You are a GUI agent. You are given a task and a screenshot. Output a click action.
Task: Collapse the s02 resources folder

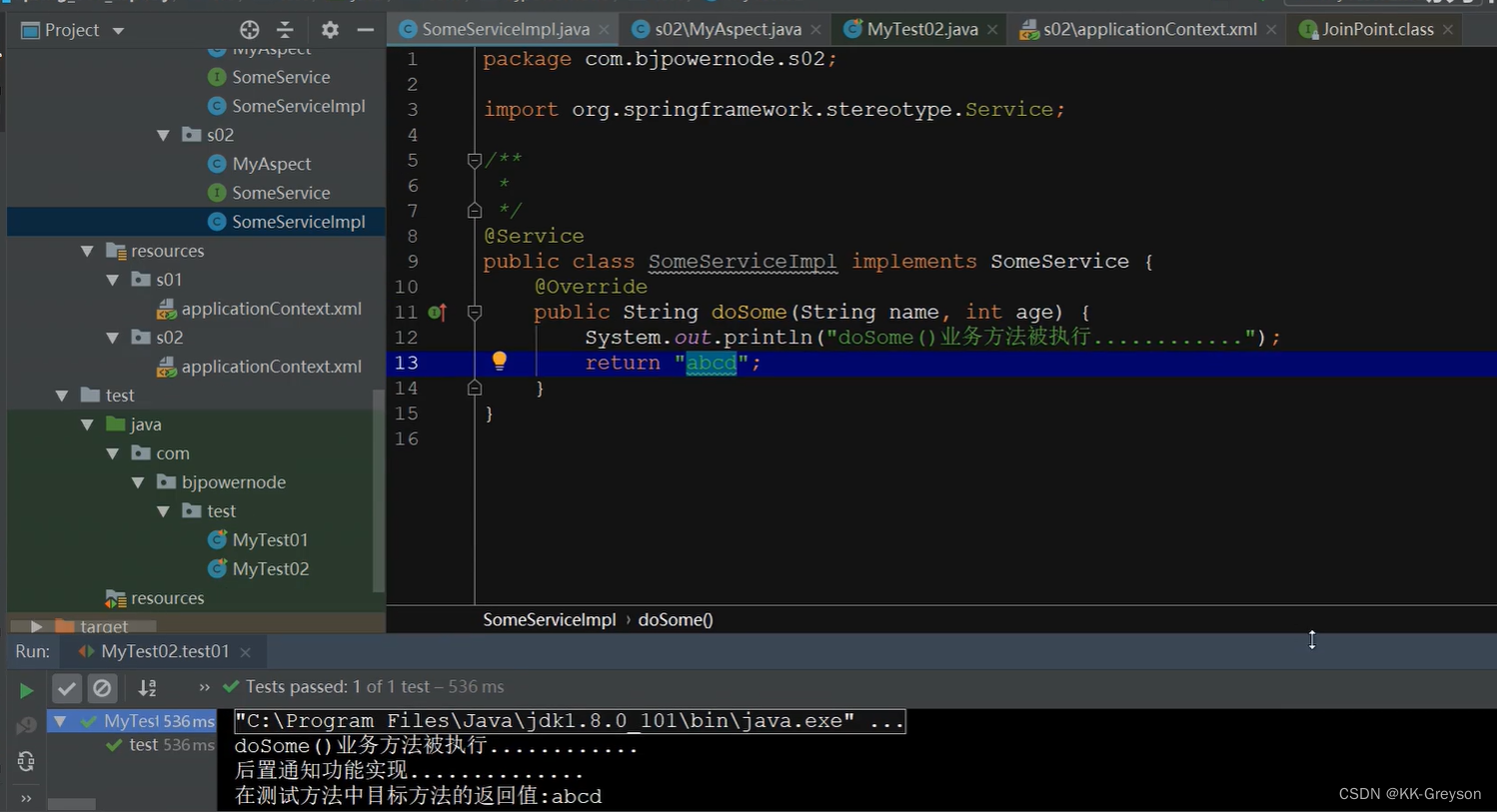pos(113,338)
